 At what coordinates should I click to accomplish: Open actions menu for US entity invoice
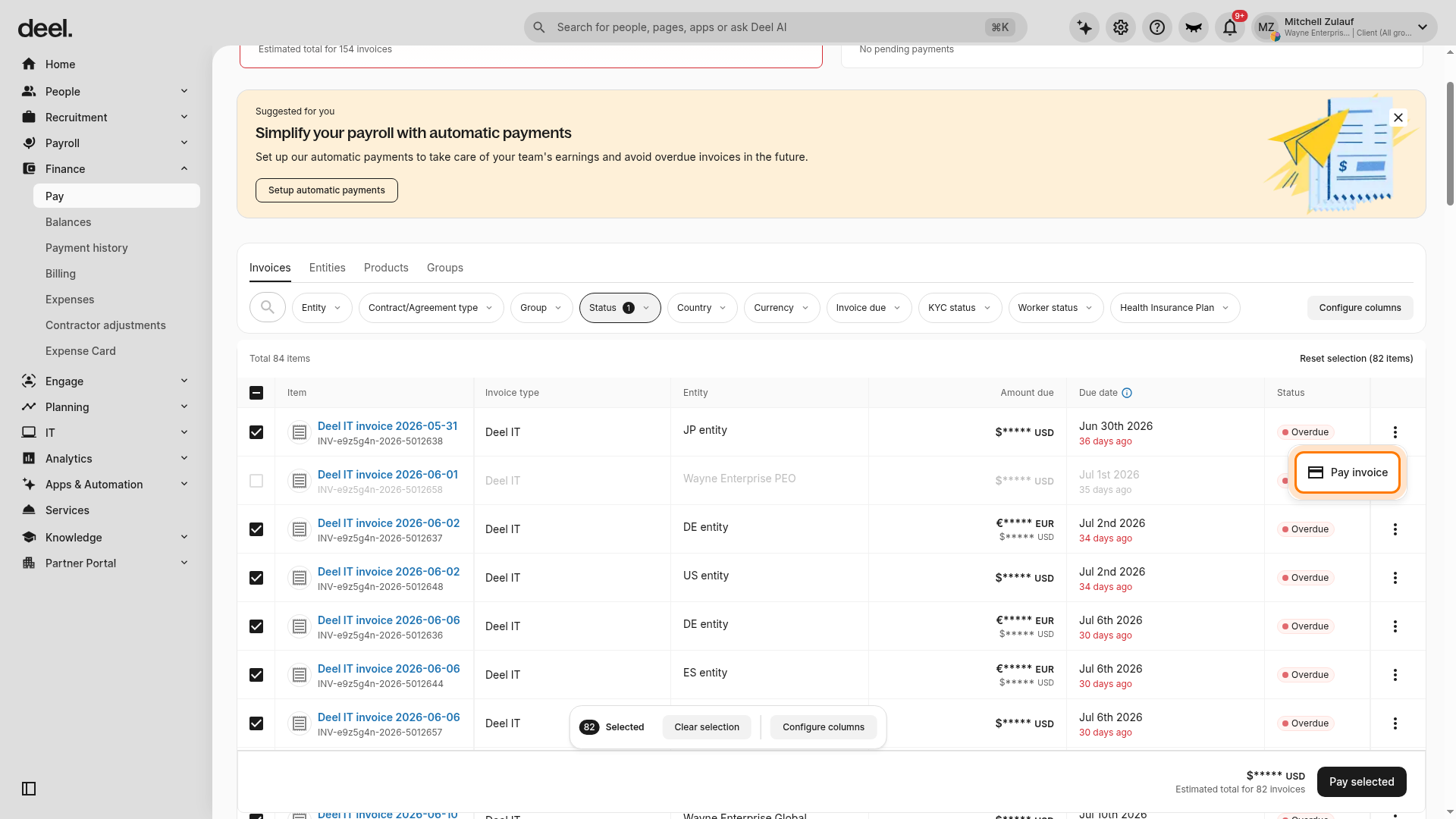1395,578
